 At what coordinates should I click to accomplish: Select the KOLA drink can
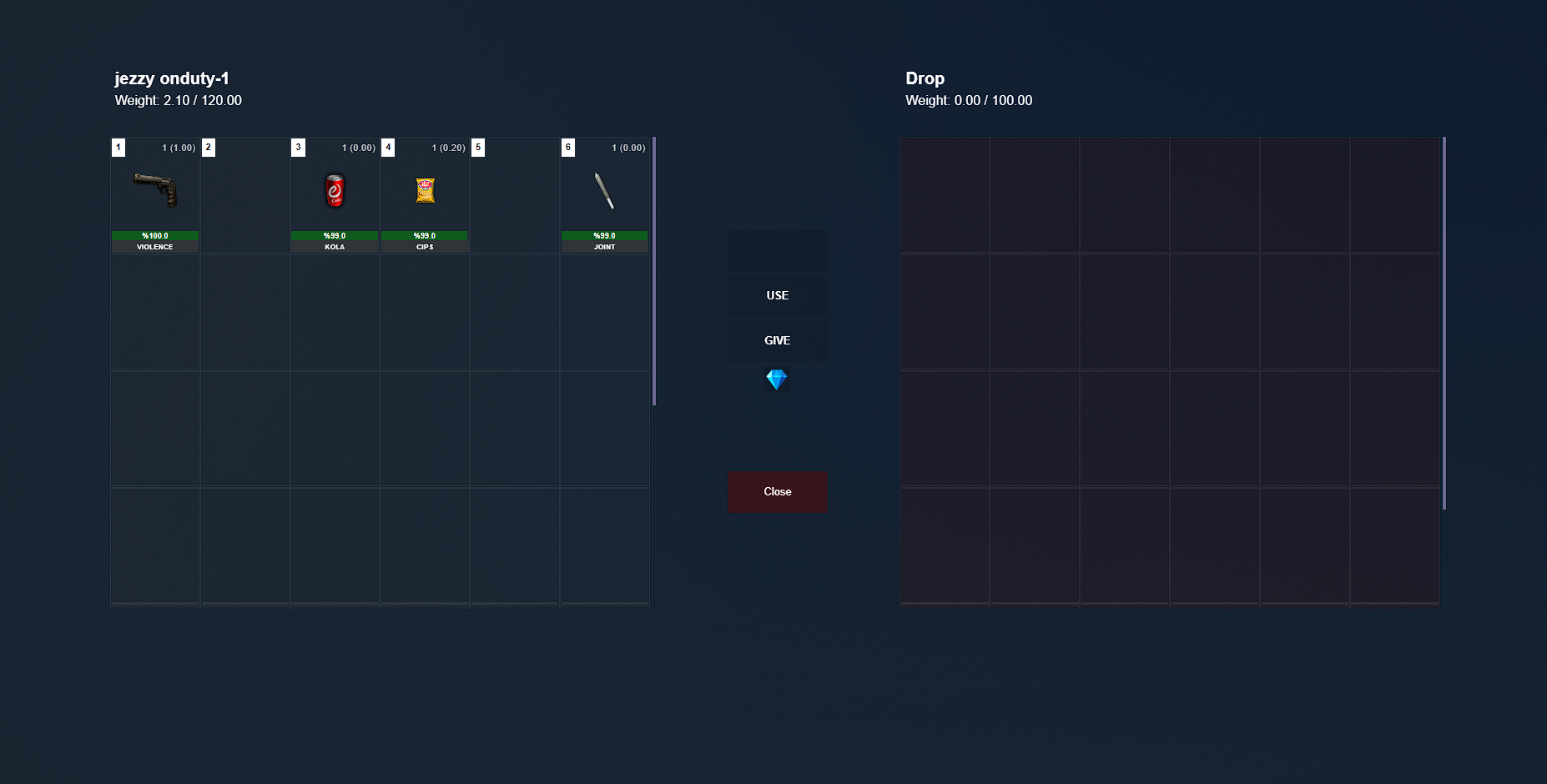point(335,196)
